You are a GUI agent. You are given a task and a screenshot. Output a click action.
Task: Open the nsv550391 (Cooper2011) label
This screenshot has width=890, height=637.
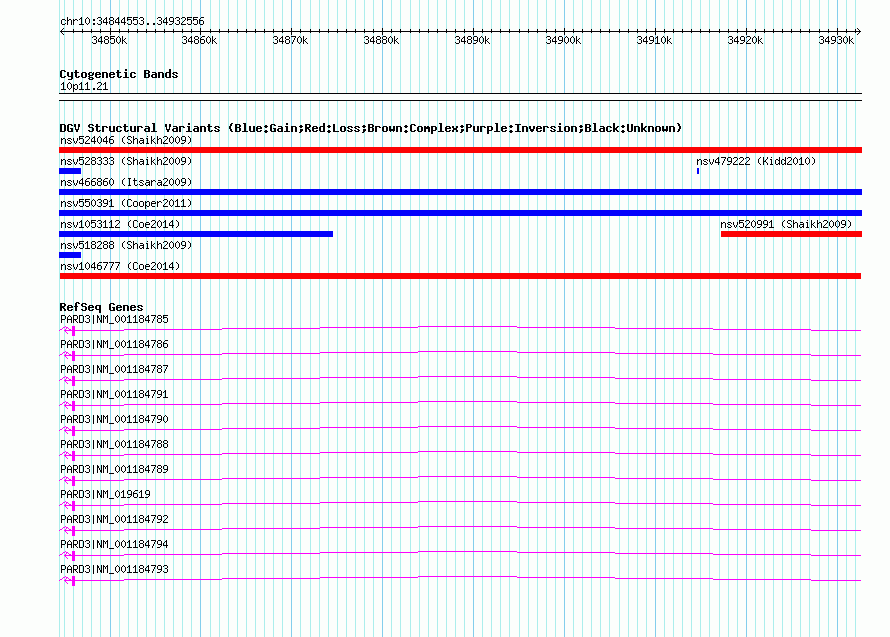pyautogui.click(x=126, y=203)
